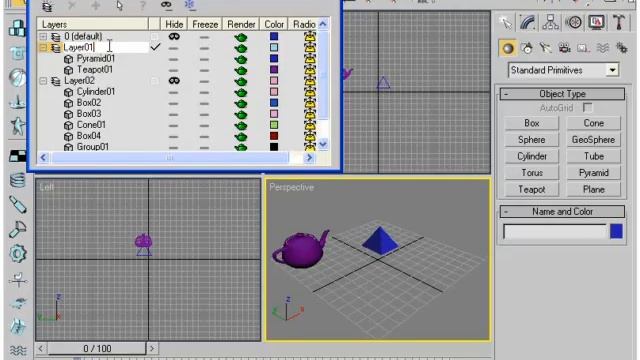The image size is (640, 360).
Task: Click the Create New Layer icon in Layer dialog
Action: click(x=47, y=6)
